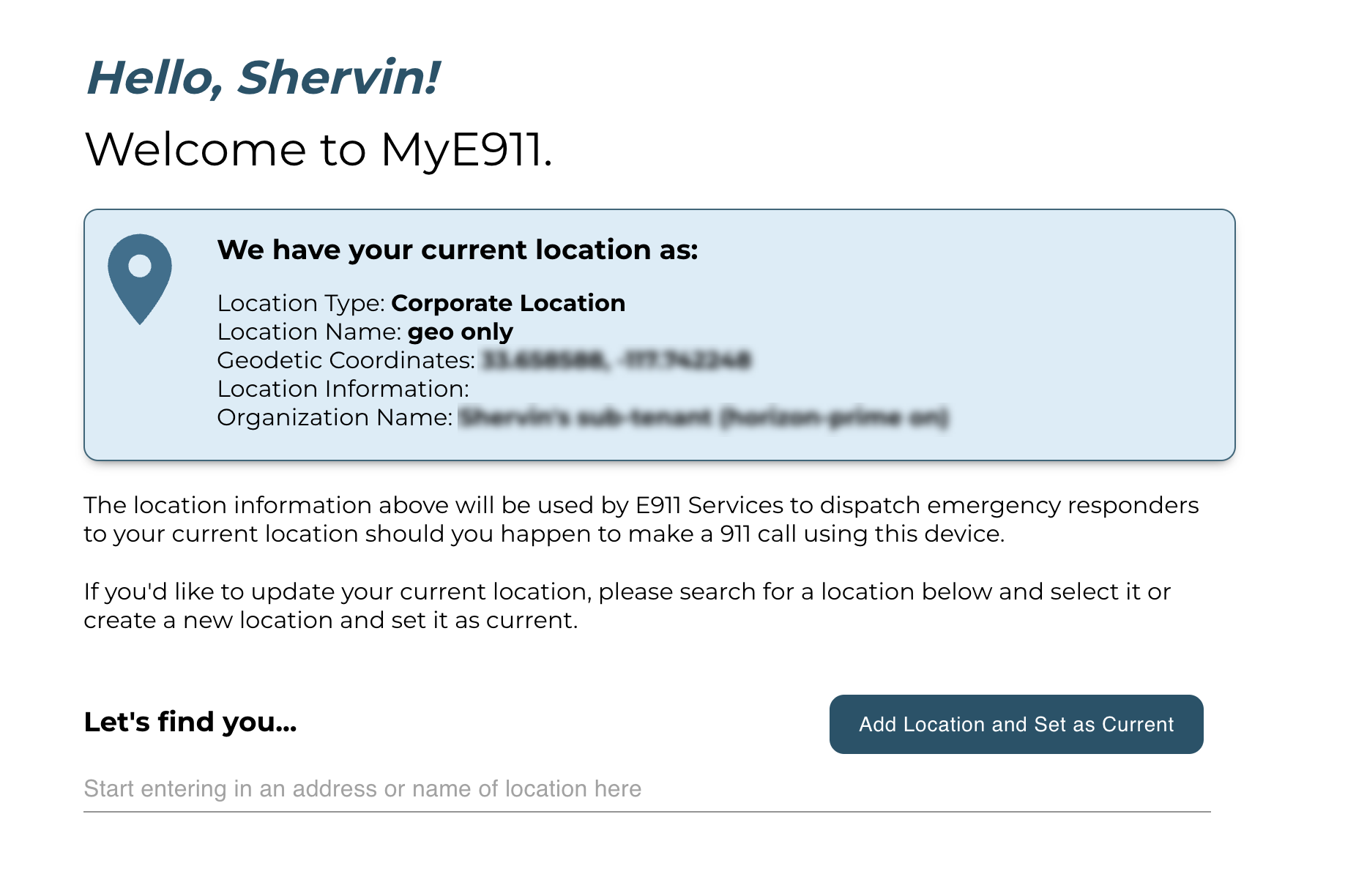
Task: Click Add Location and Set as Current
Action: click(x=1016, y=724)
